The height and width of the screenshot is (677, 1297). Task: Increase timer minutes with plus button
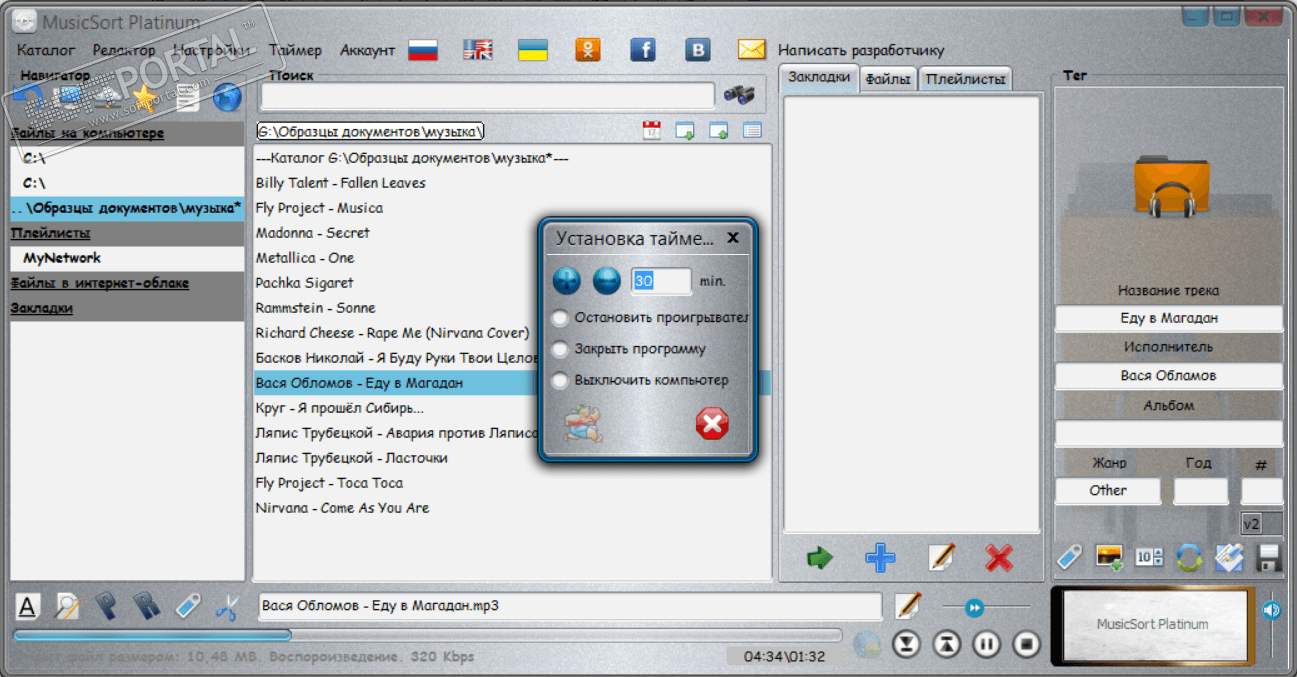pyautogui.click(x=567, y=281)
